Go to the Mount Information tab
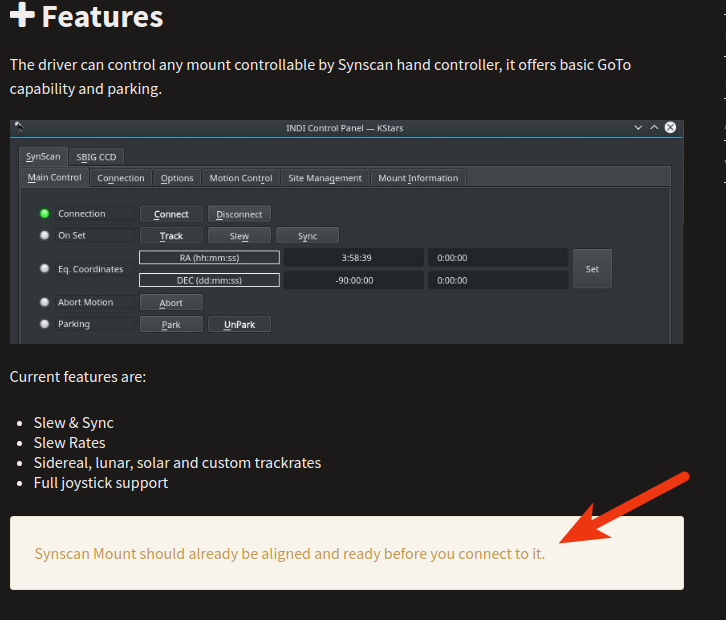The height and width of the screenshot is (620, 726). coord(418,178)
